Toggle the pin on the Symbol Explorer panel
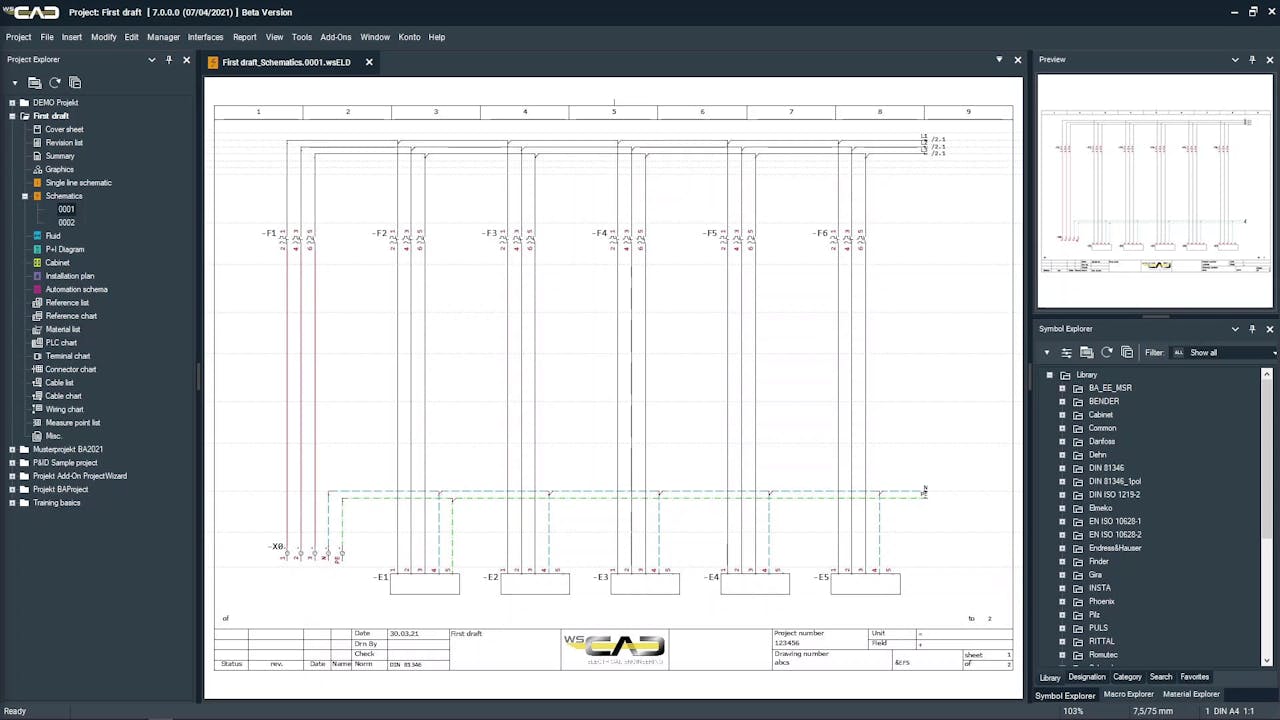 coord(1252,328)
